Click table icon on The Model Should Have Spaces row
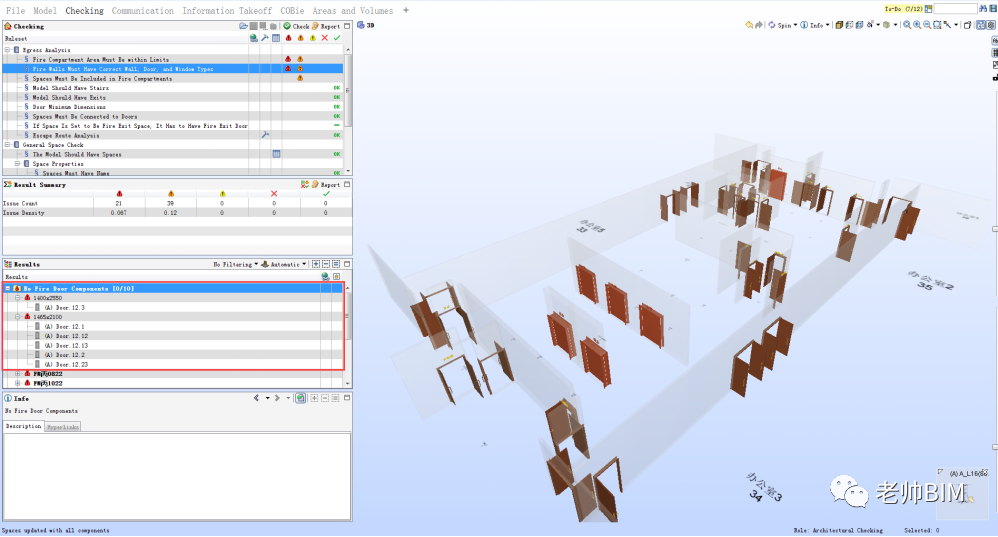 tap(276, 154)
